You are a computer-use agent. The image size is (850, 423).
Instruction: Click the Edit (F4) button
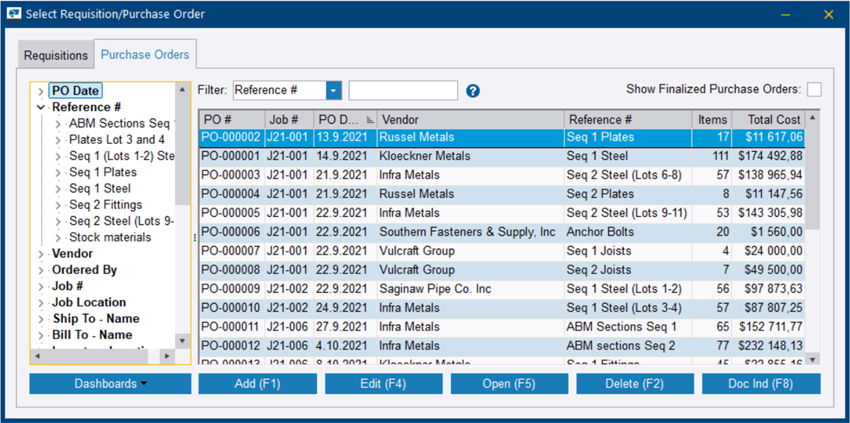(383, 384)
